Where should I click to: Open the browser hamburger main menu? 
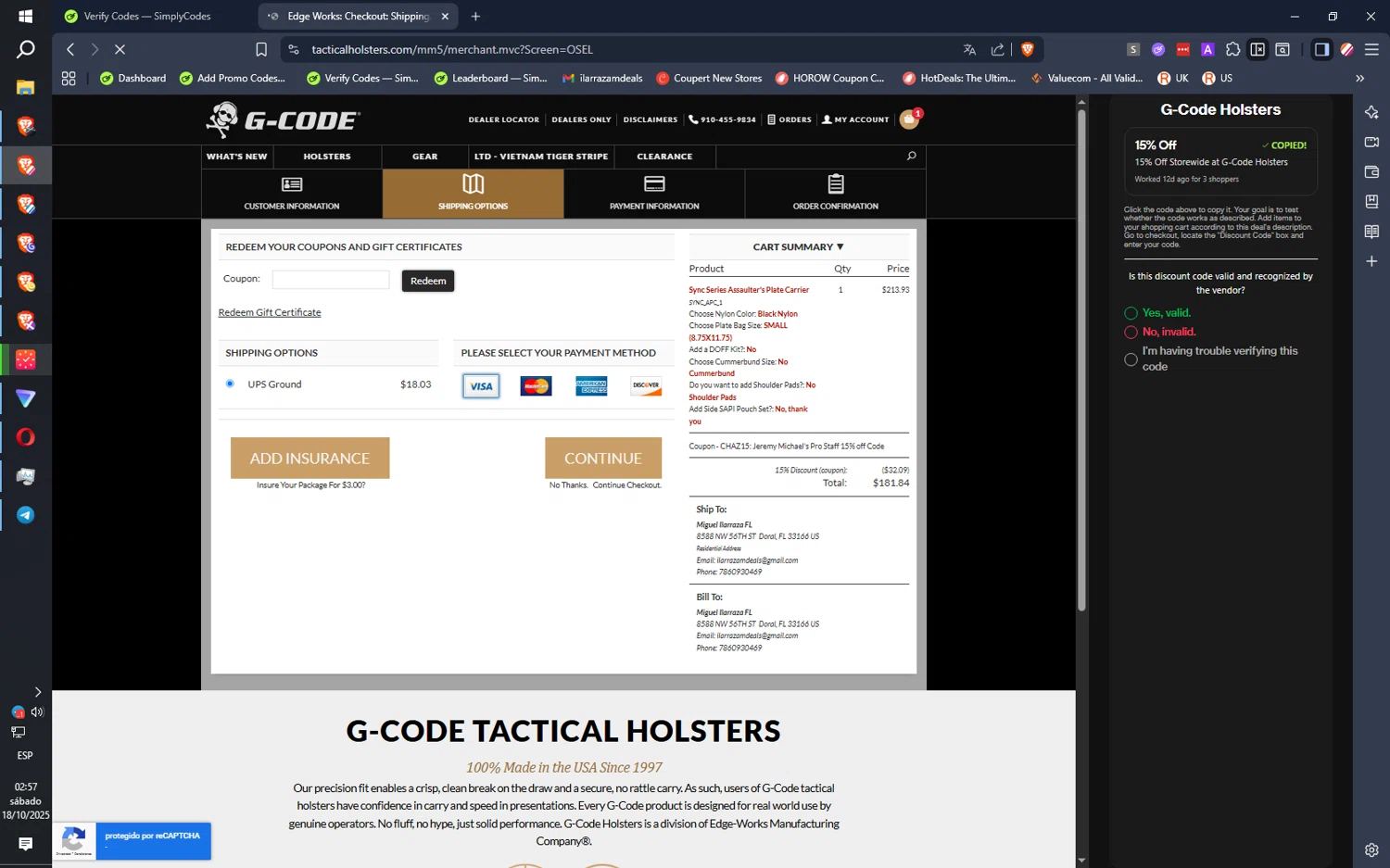click(1371, 49)
